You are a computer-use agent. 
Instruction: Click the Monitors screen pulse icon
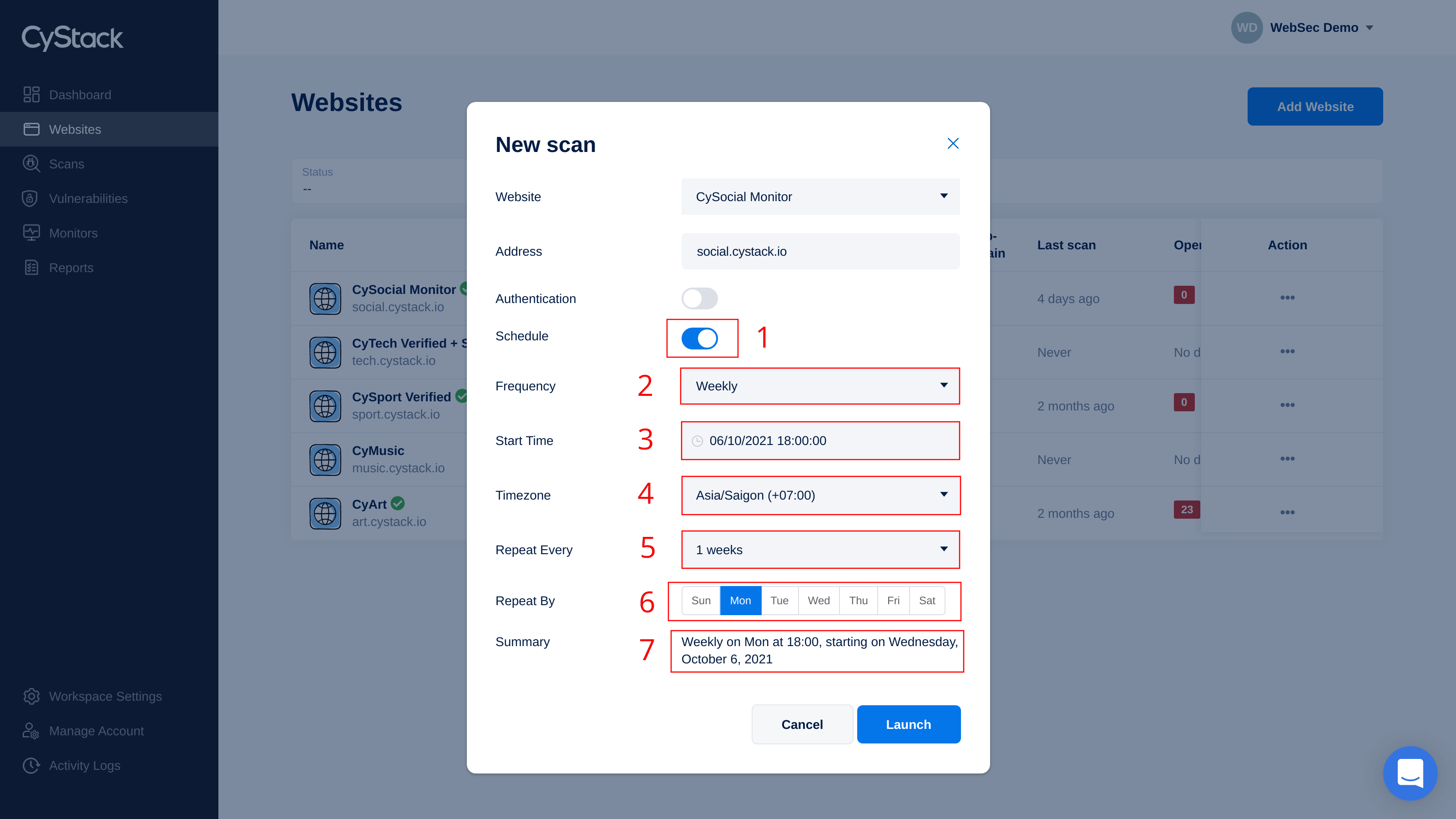point(32,233)
